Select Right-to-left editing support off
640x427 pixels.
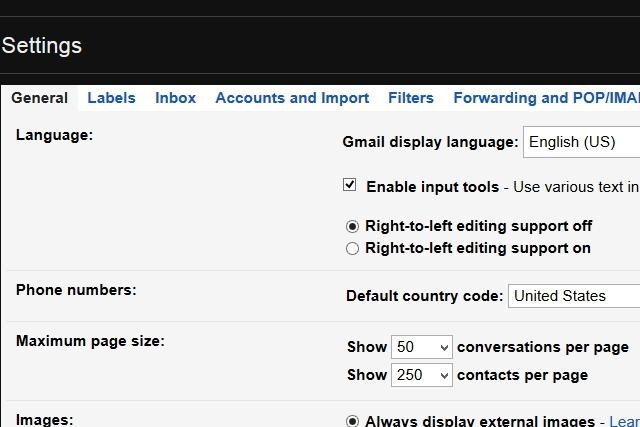[352, 226]
